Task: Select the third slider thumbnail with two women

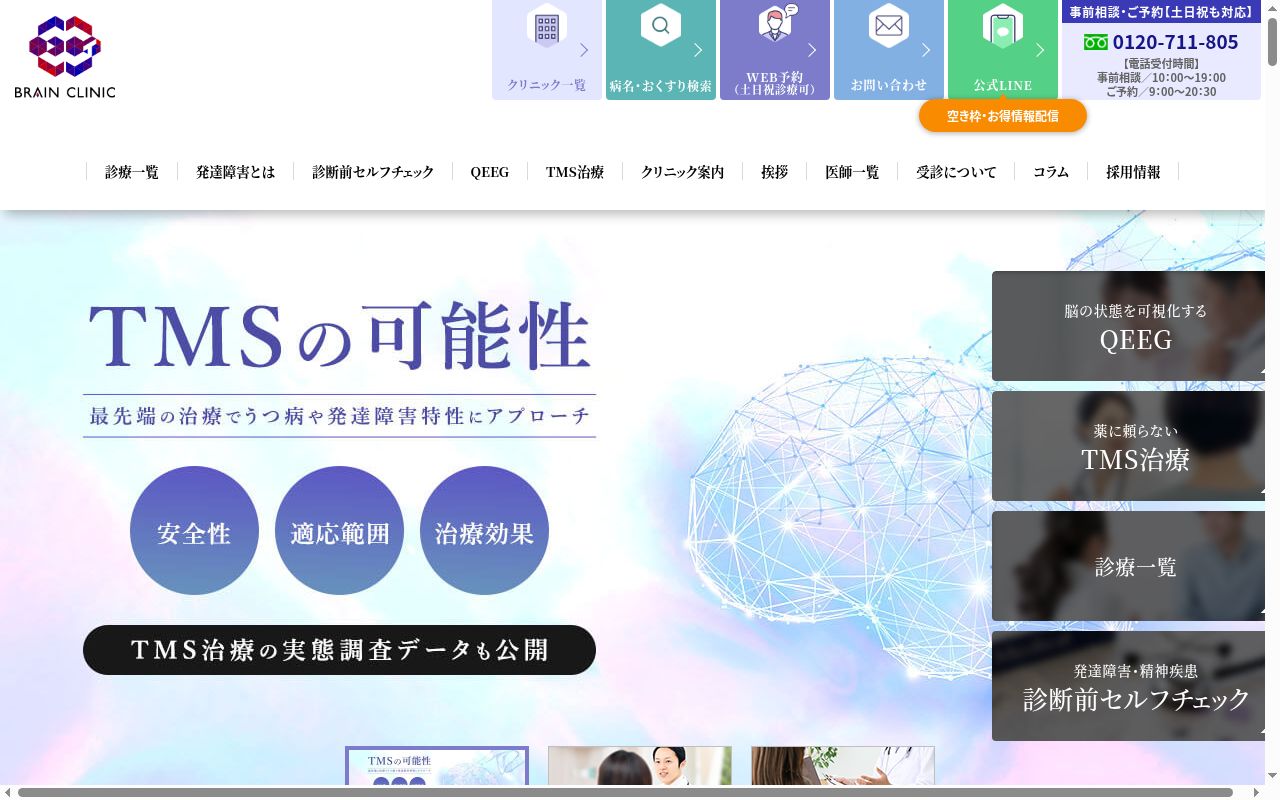Action: pyautogui.click(x=843, y=766)
